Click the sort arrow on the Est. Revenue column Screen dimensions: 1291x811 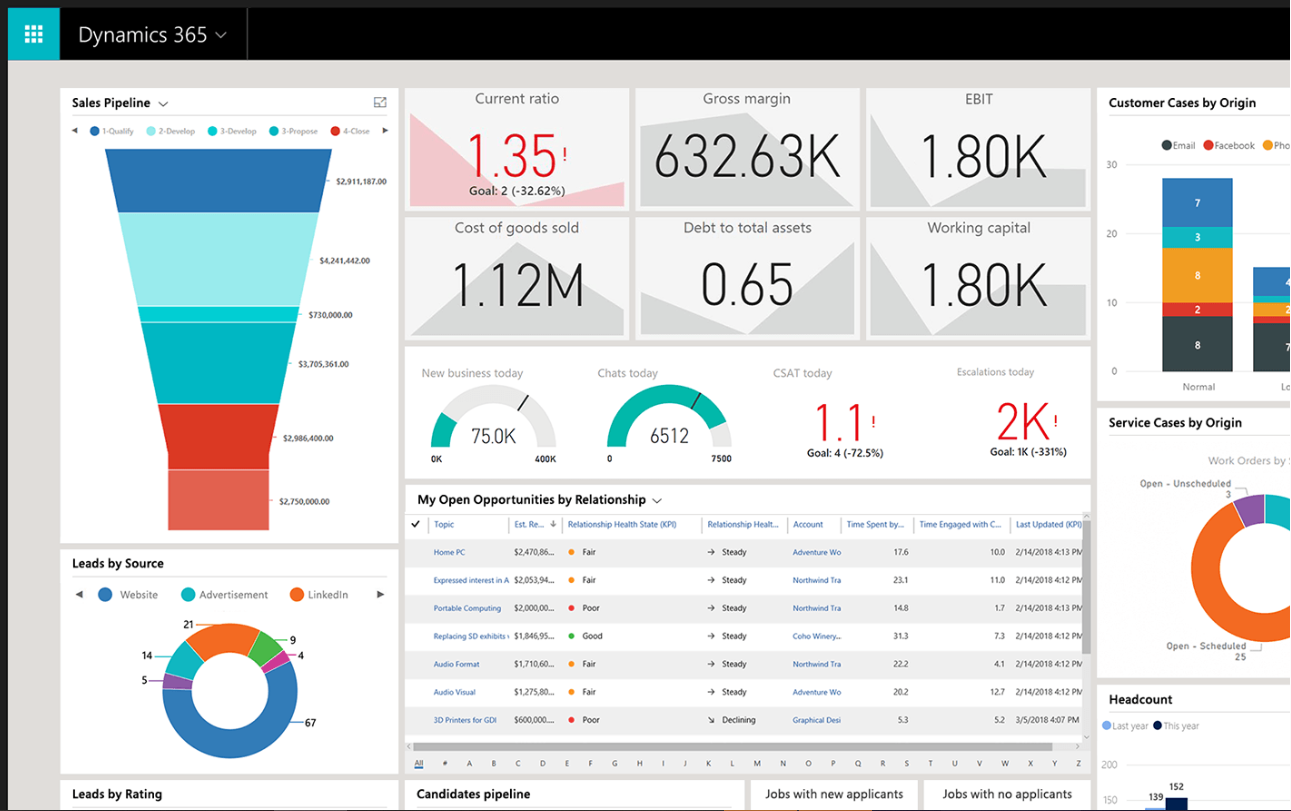(551, 524)
